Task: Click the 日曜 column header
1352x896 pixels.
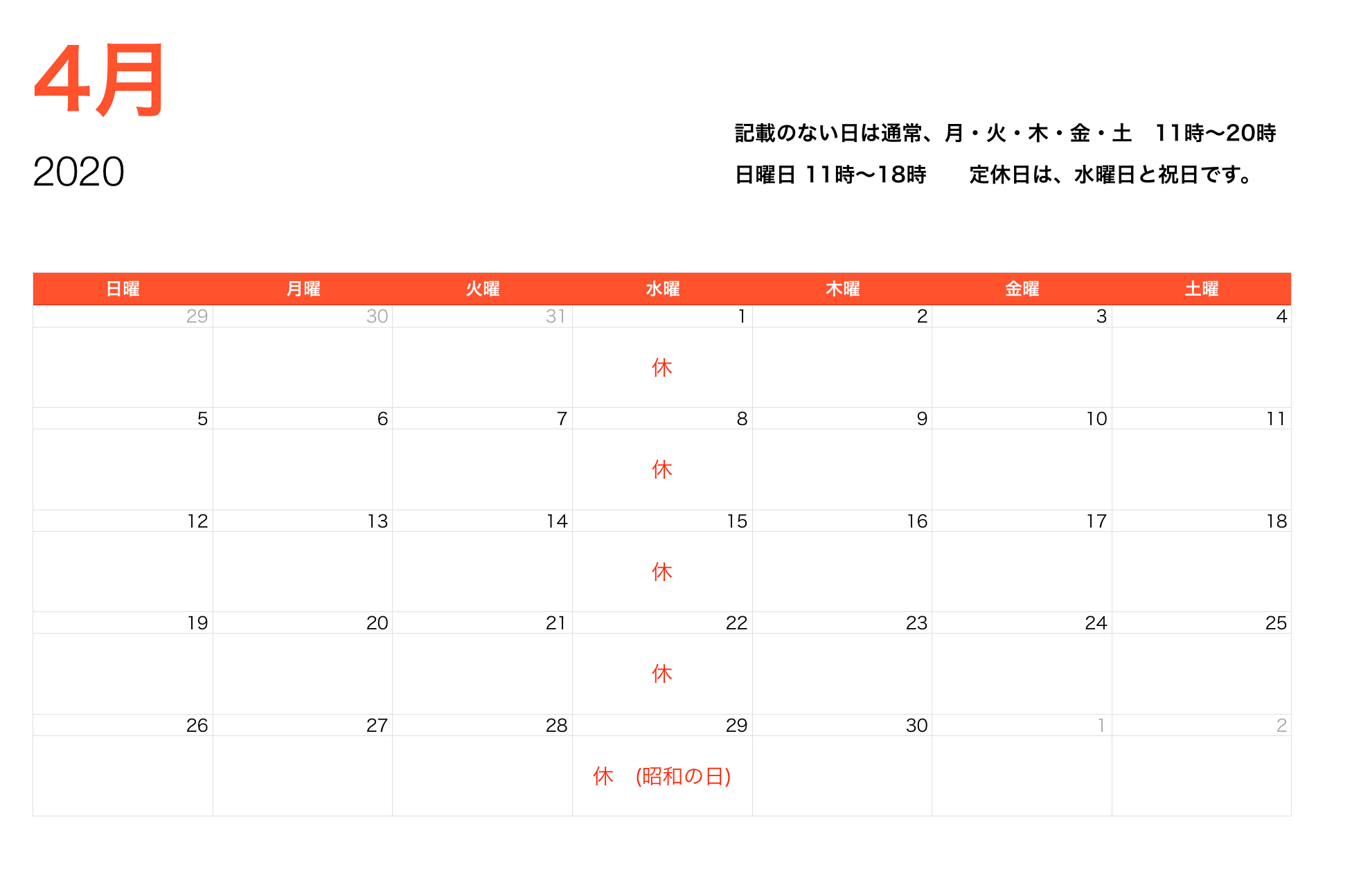Action: pyautogui.click(x=123, y=288)
